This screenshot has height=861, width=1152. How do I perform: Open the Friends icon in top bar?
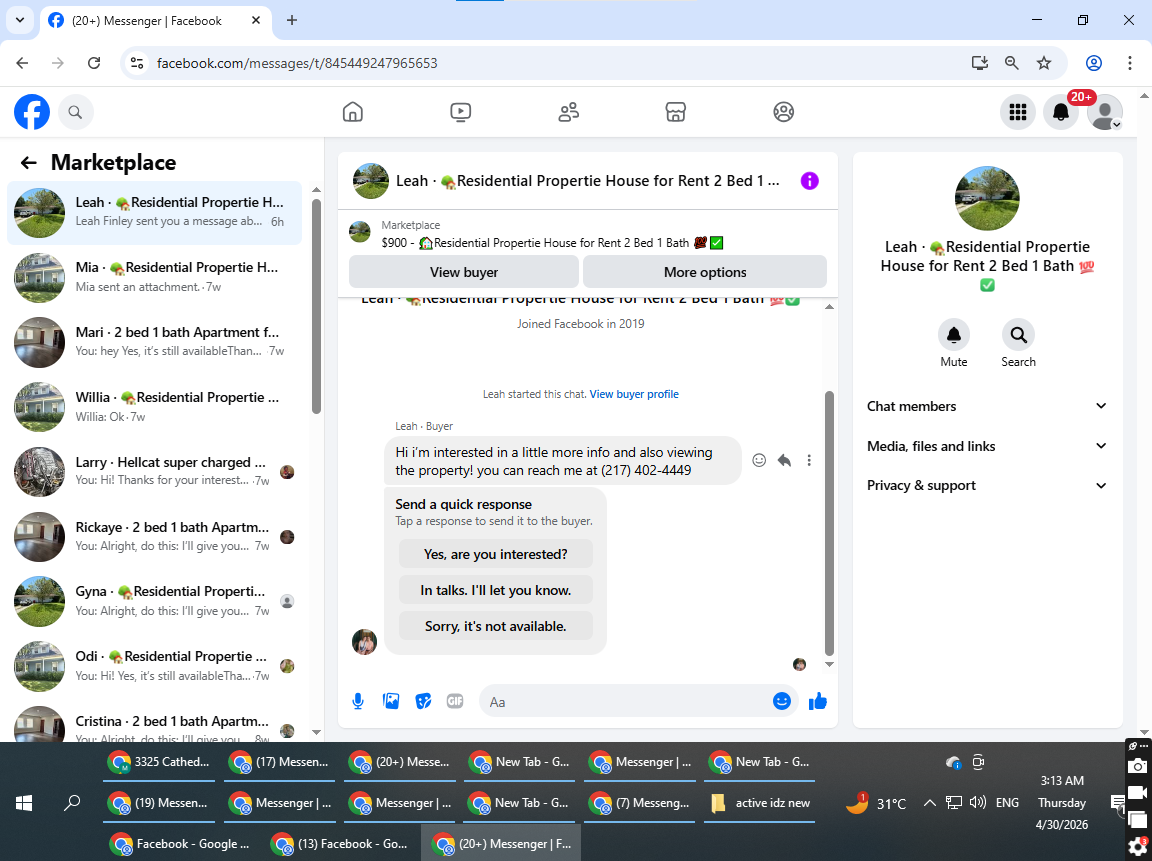[569, 112]
